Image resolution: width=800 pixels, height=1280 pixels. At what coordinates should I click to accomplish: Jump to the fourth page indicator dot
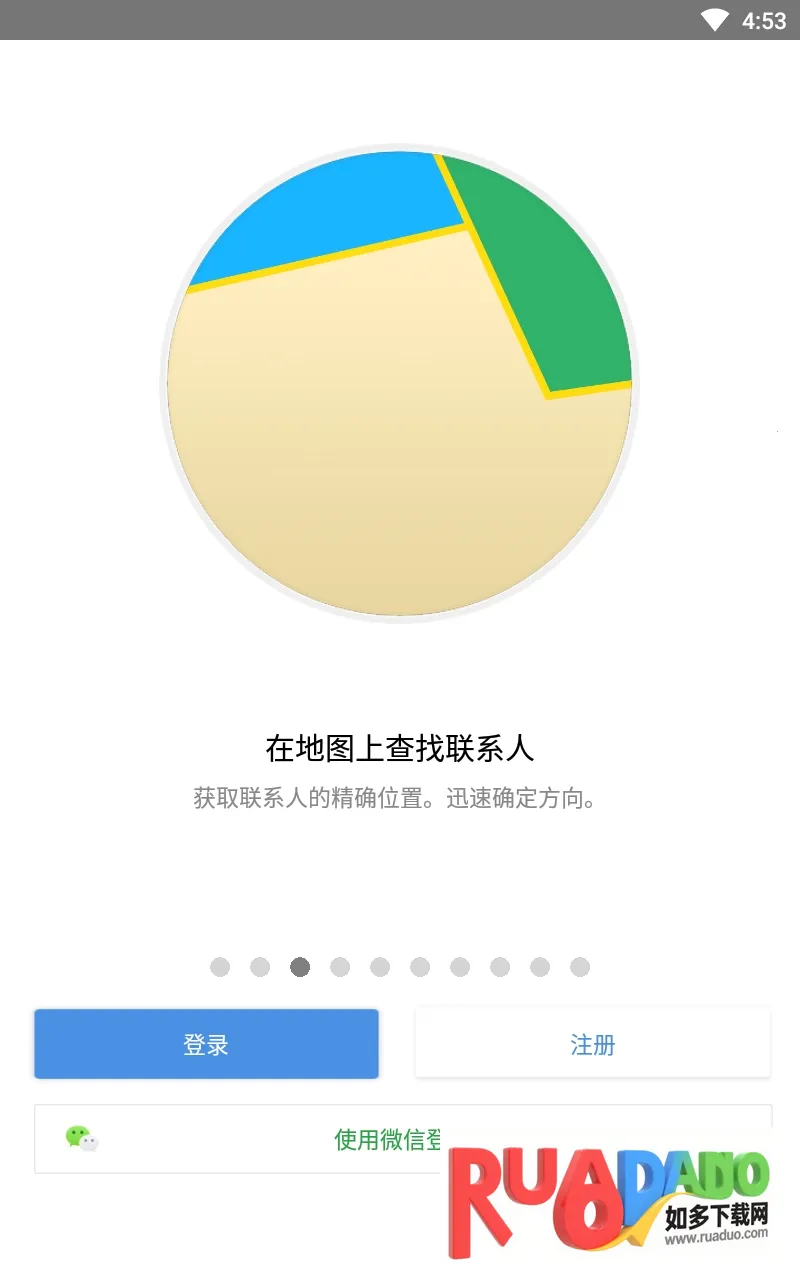point(340,967)
